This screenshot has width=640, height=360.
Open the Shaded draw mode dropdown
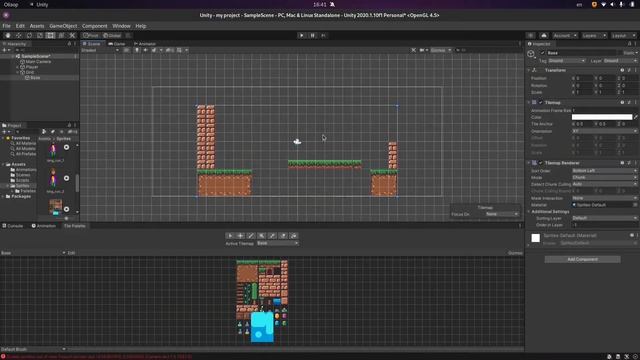(x=100, y=50)
